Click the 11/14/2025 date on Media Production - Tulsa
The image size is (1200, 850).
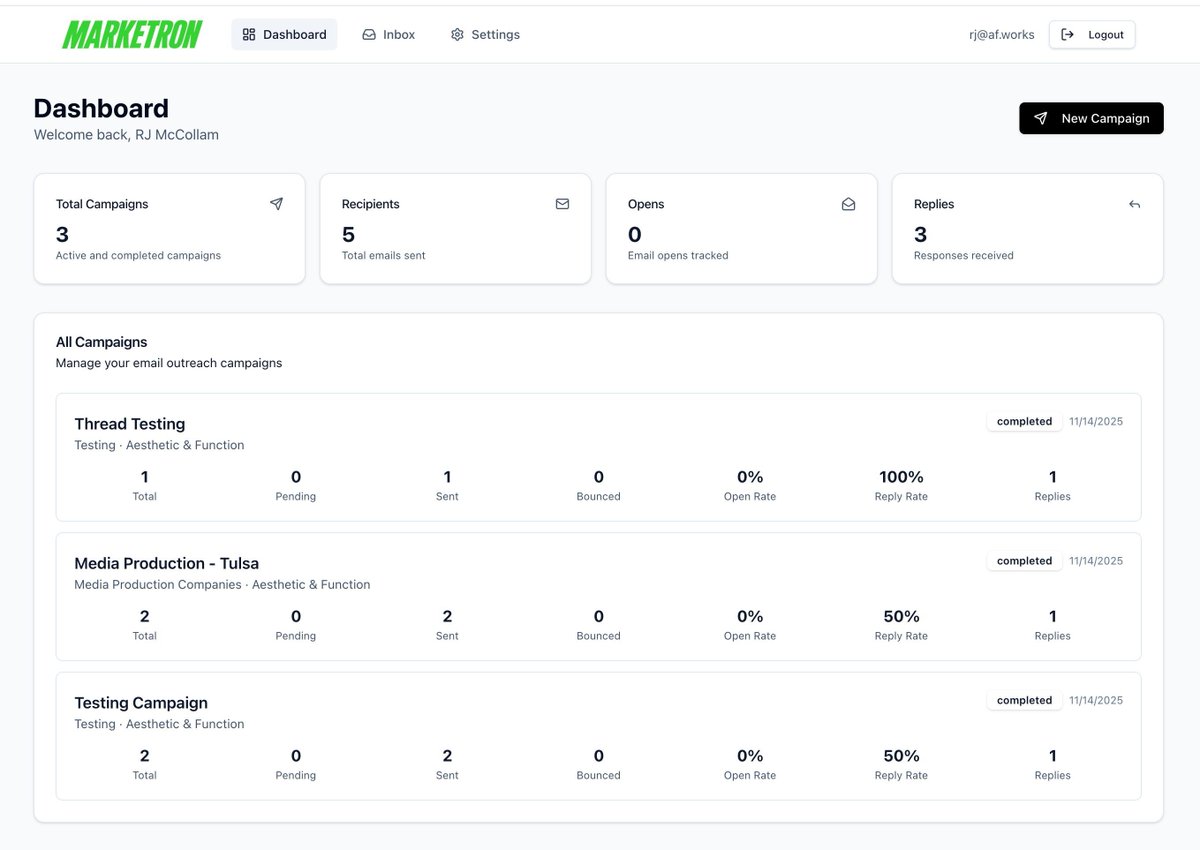pos(1096,561)
